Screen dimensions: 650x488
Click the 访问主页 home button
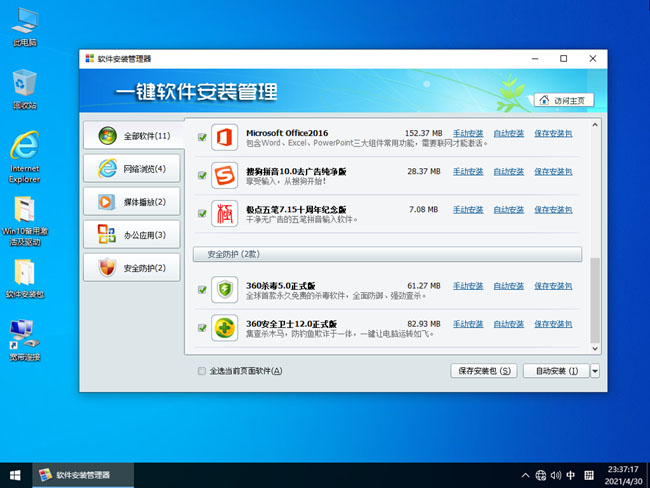tap(564, 100)
